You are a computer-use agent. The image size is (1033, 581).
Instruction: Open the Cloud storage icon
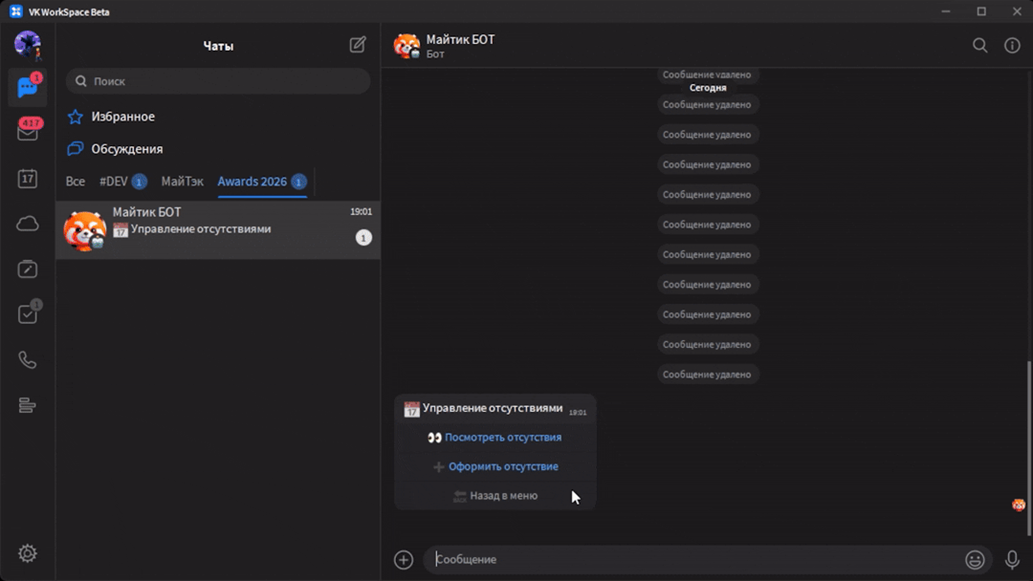coord(27,224)
